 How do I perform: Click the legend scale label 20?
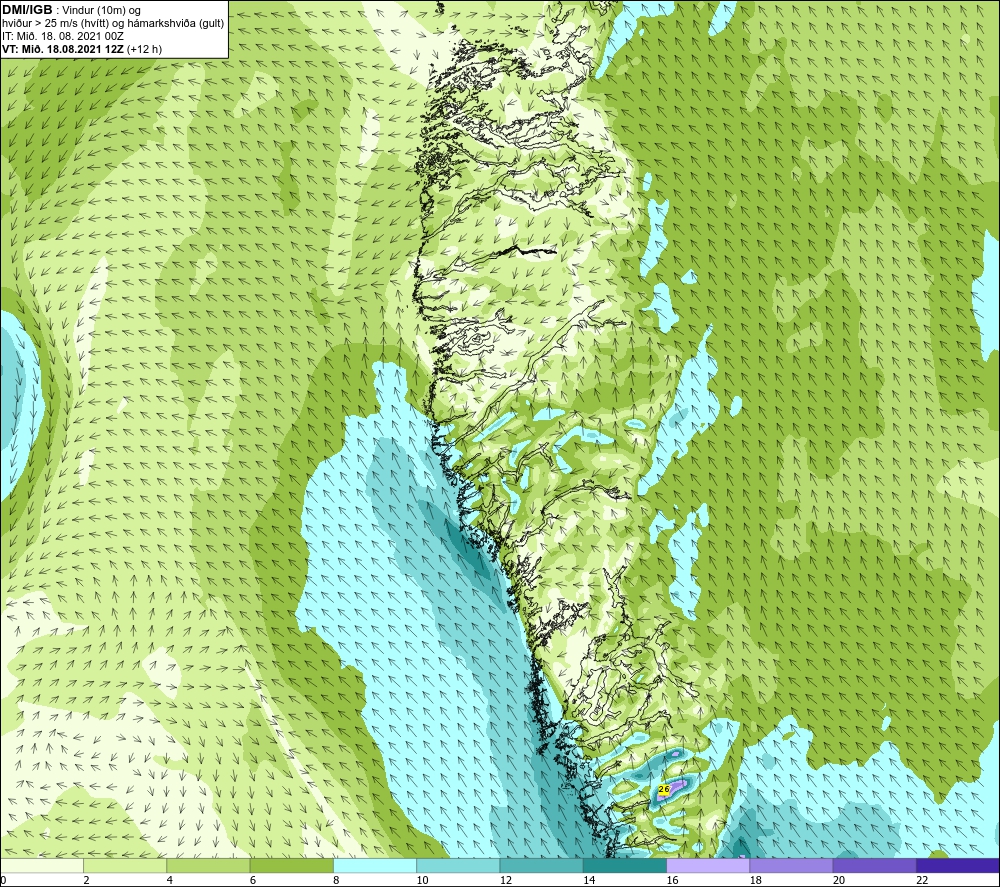[x=839, y=880]
